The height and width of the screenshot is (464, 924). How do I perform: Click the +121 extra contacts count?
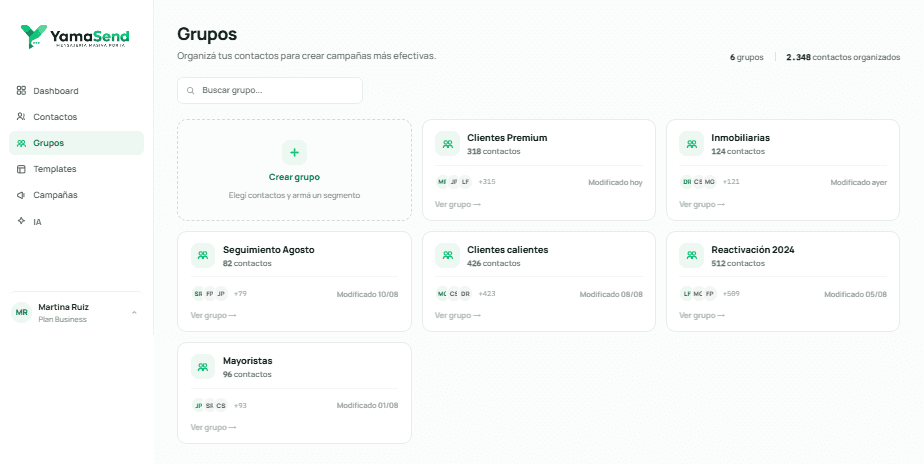731,182
